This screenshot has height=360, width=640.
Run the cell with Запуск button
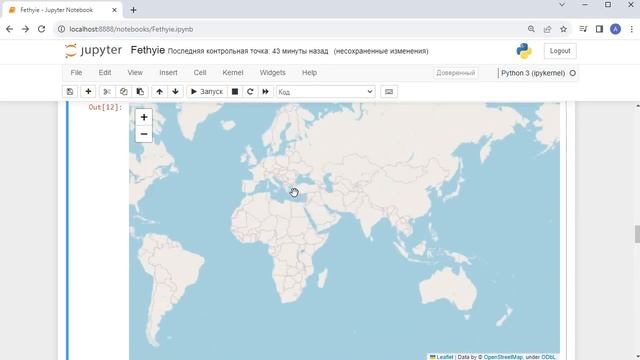click(x=207, y=92)
